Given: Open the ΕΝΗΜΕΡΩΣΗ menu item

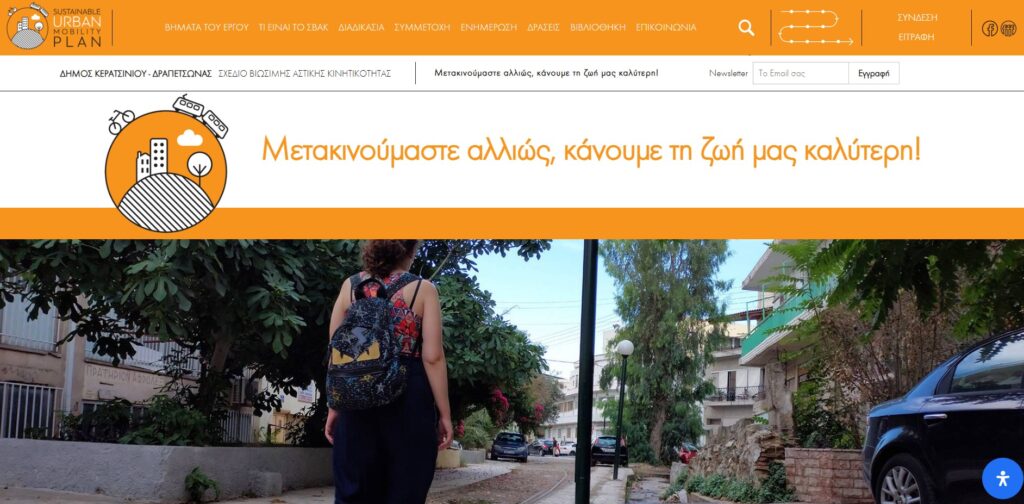Looking at the screenshot, I should (x=488, y=27).
